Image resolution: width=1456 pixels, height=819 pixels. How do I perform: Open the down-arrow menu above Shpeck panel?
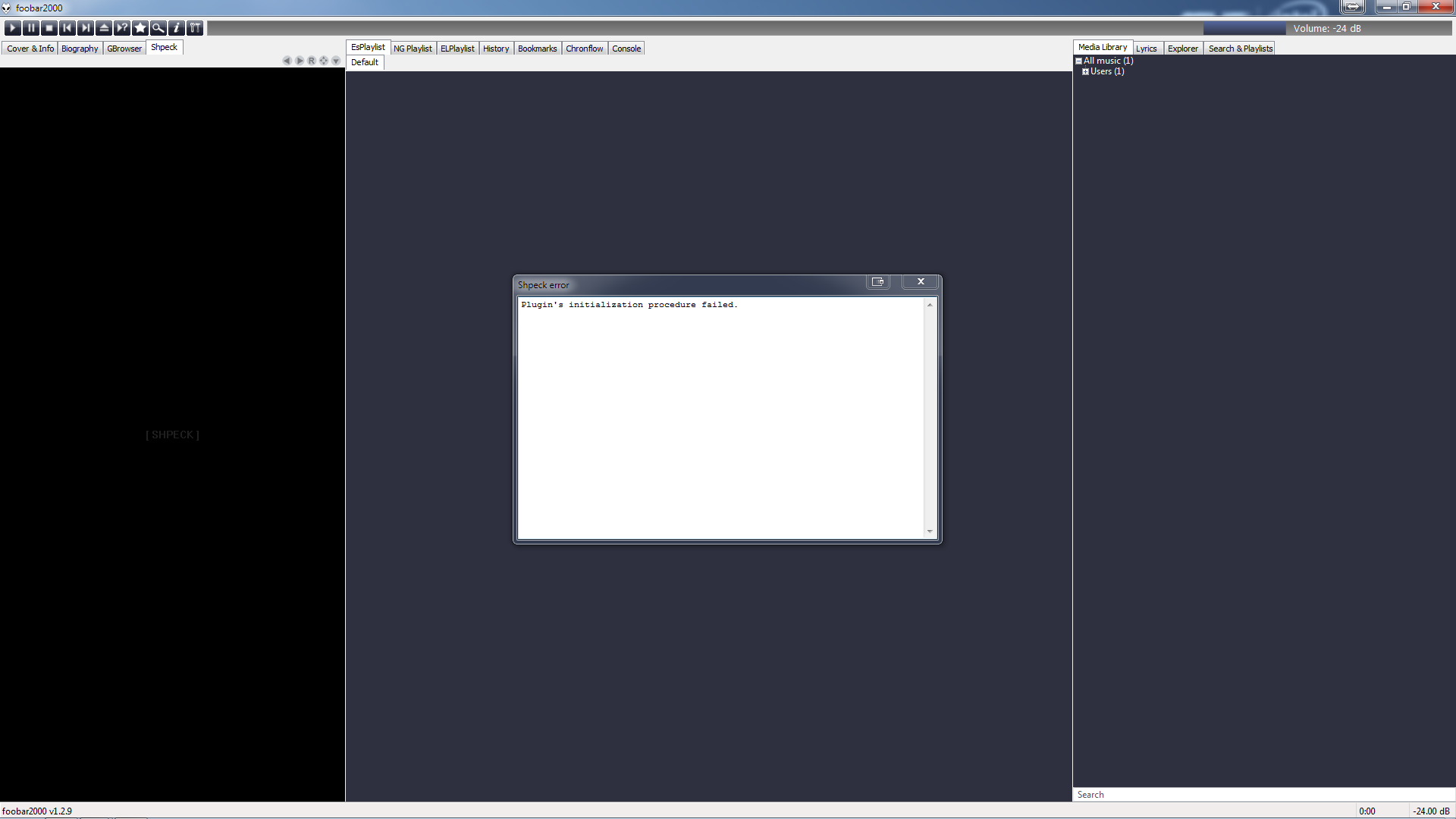pos(336,61)
